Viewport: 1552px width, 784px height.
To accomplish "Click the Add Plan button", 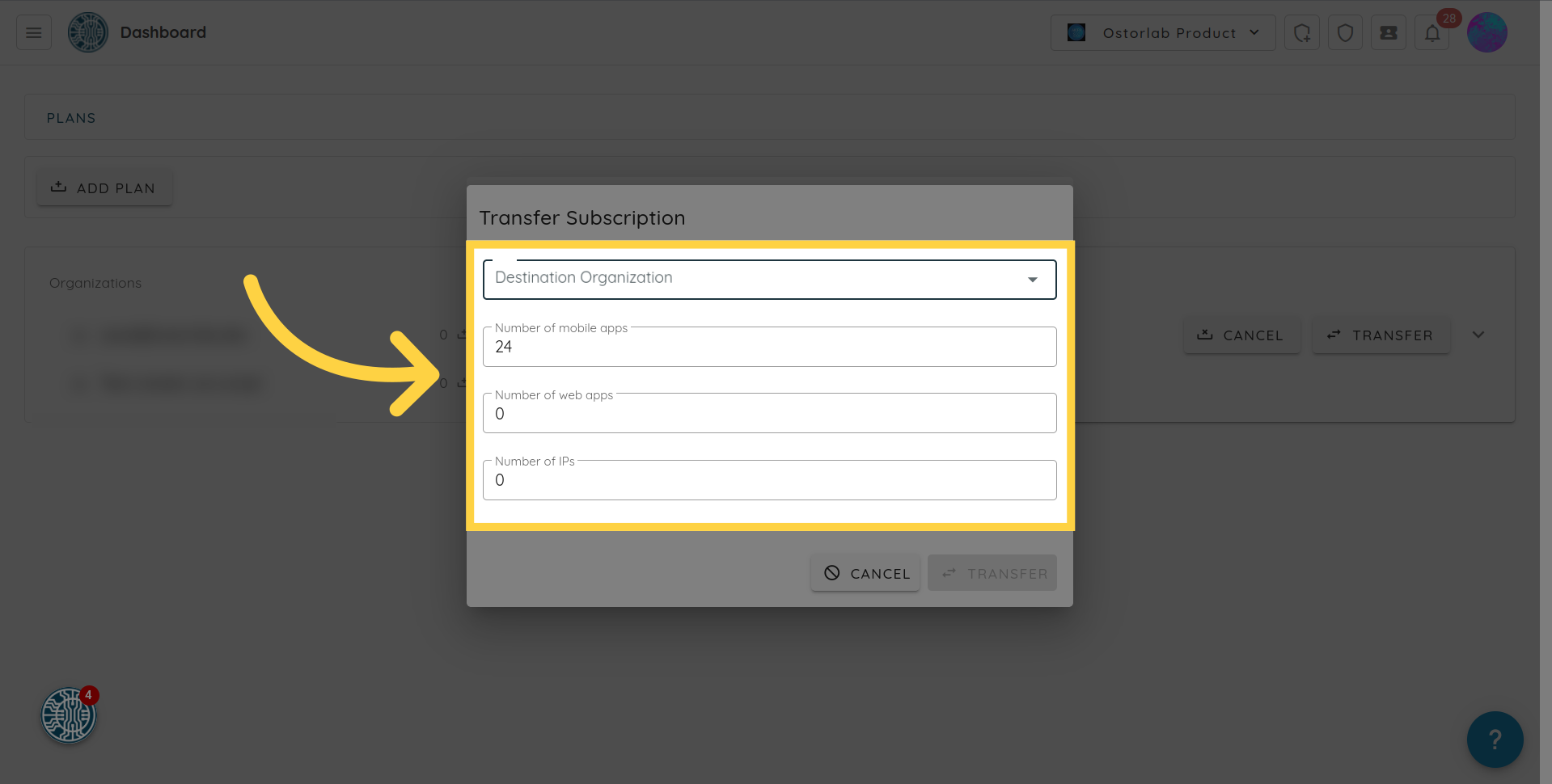I will click(104, 188).
